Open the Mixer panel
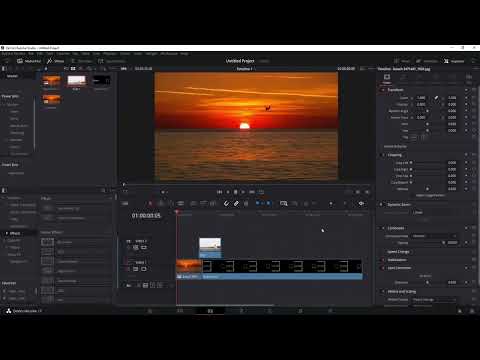 pyautogui.click(x=402, y=61)
